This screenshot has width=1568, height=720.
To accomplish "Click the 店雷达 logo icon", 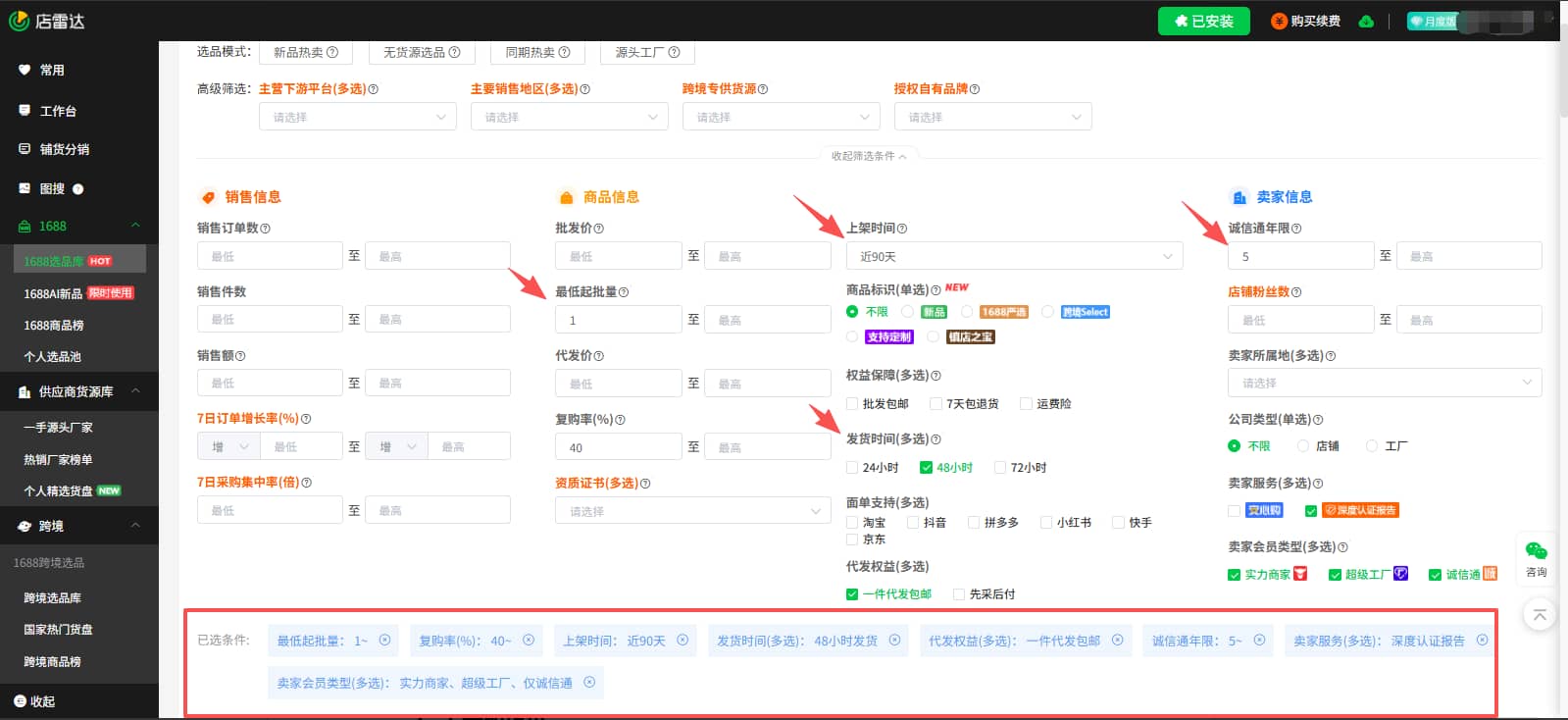I will (19, 21).
